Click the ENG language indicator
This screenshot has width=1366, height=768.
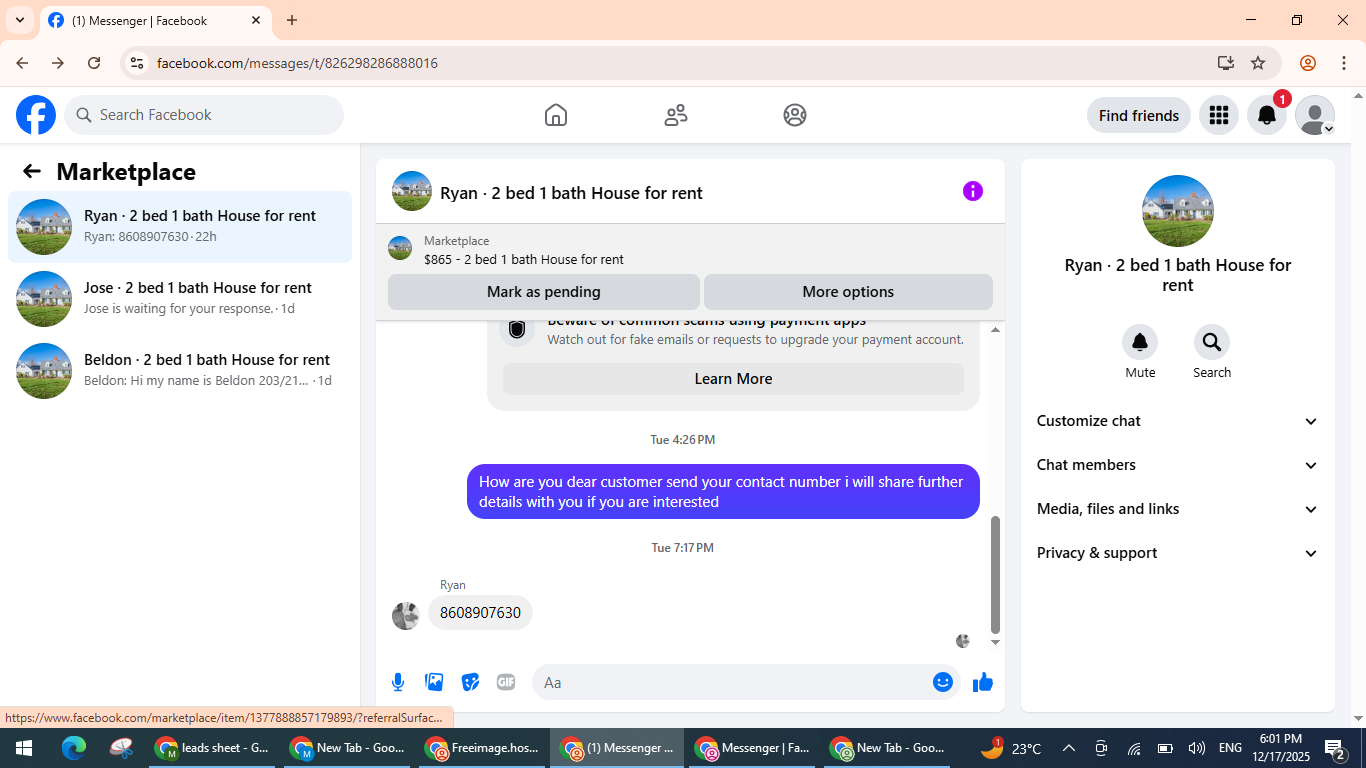coord(1230,748)
